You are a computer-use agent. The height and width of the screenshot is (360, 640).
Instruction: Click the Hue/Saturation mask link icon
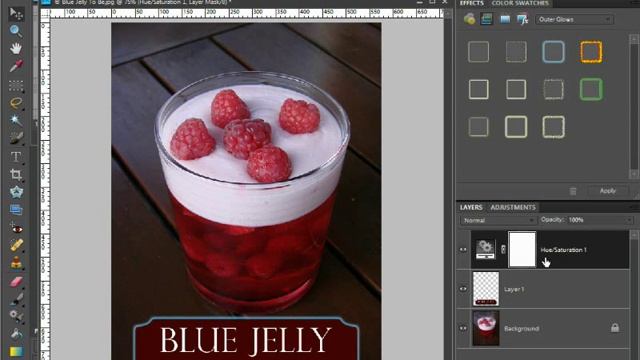click(503, 249)
